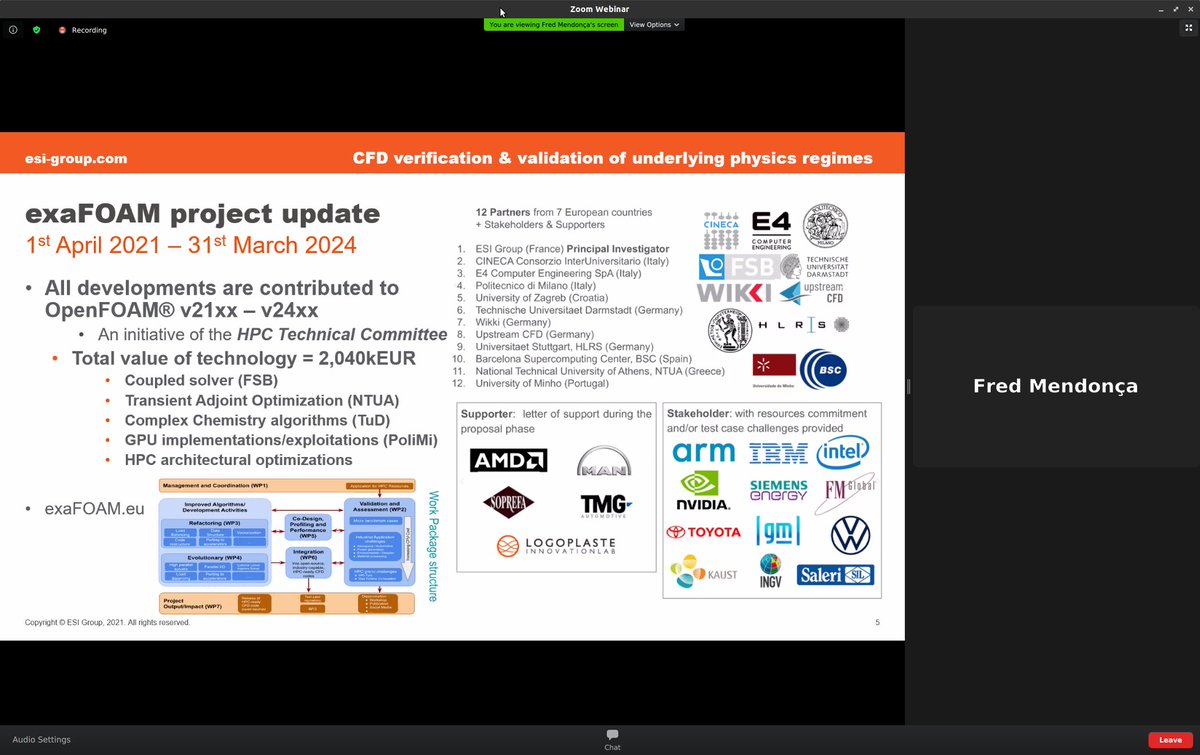Screen dimensions: 1200x755
Task: Select Fred Mendonça's video tile
Action: tap(1055, 386)
